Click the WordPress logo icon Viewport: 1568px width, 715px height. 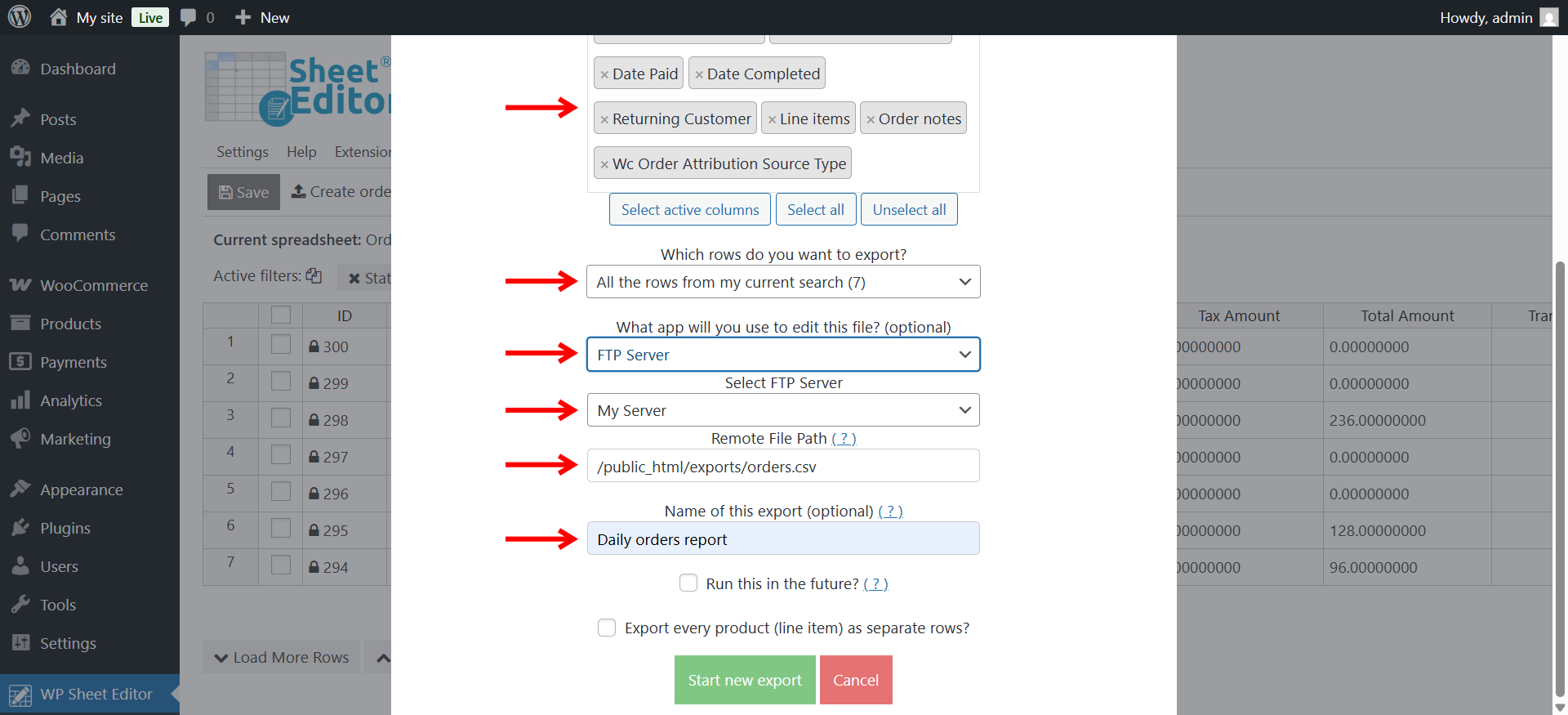[x=20, y=17]
